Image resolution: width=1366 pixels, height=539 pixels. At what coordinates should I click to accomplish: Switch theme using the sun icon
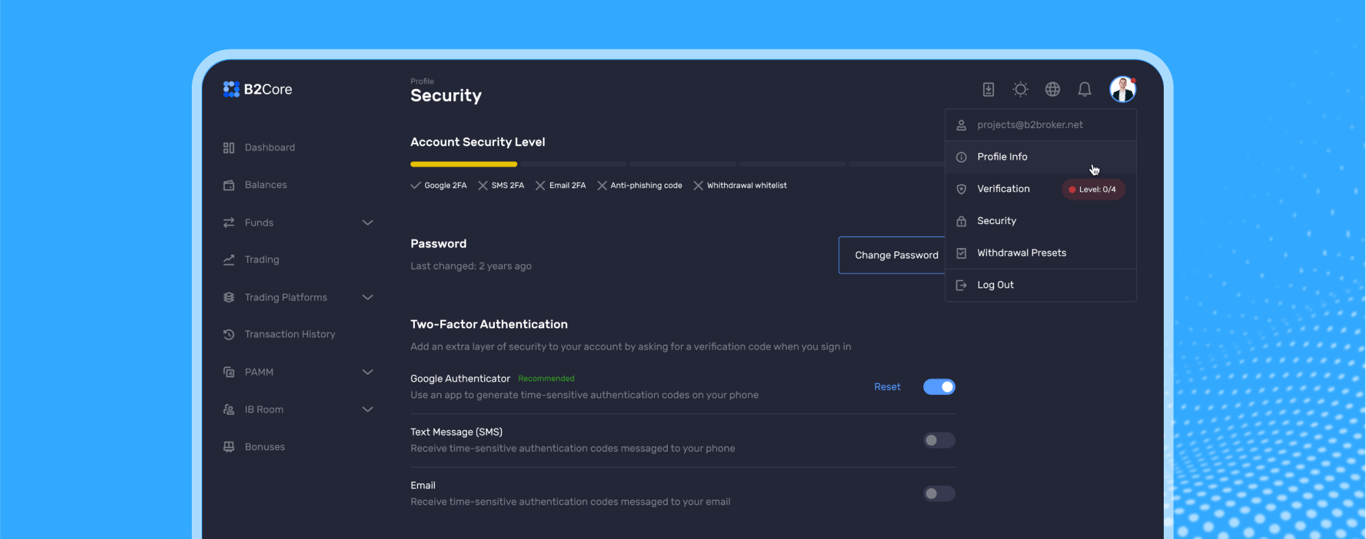tap(1020, 89)
